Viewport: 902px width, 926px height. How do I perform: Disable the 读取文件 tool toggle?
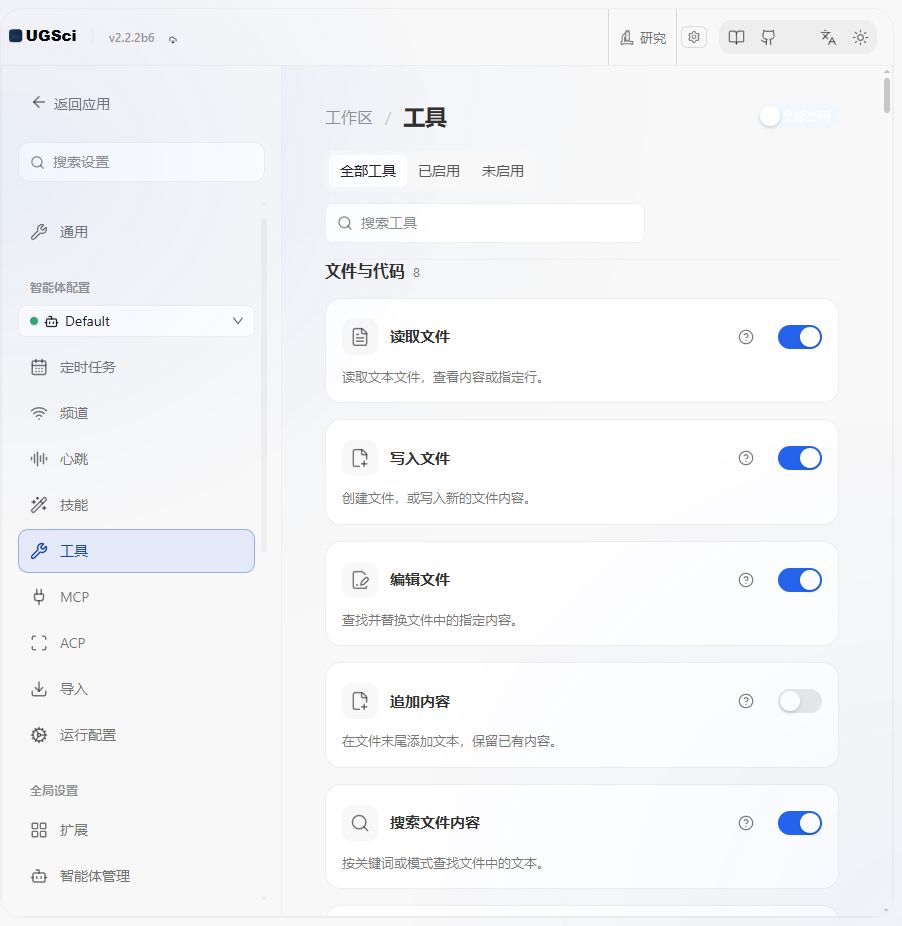pos(799,337)
